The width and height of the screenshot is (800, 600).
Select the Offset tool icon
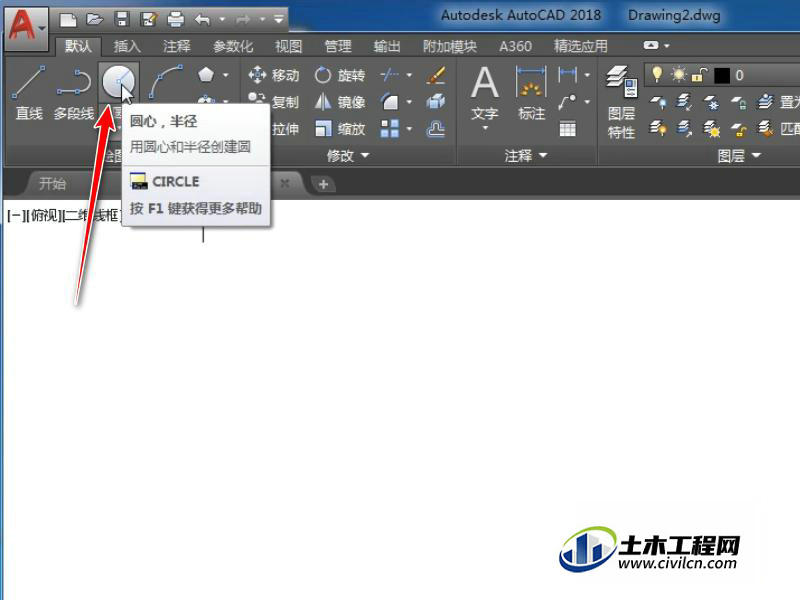(x=436, y=129)
